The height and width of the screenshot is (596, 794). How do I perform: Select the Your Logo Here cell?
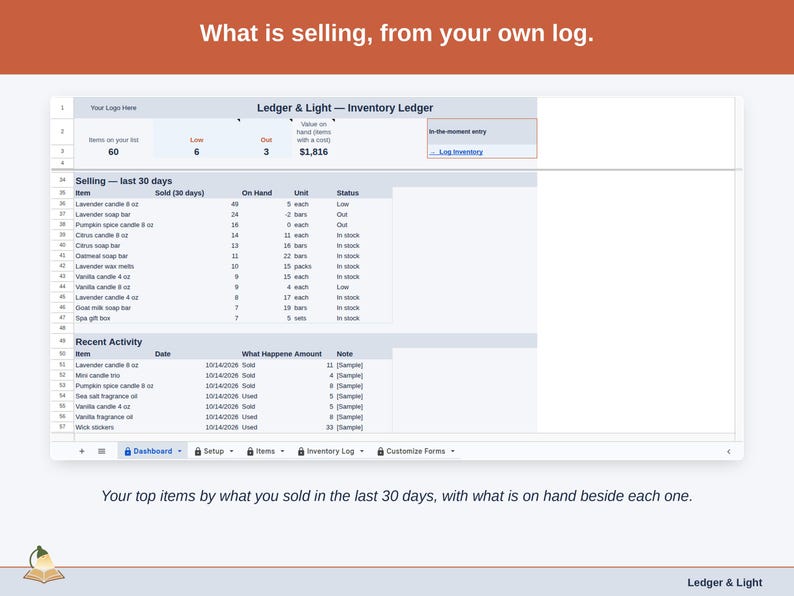point(113,108)
